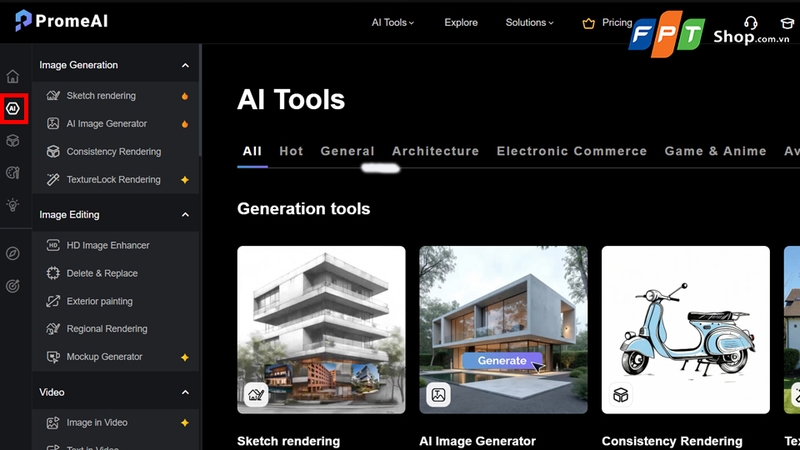Click sketch badge icon on Sketch rendering card
The image size is (800, 450).
coord(256,394)
